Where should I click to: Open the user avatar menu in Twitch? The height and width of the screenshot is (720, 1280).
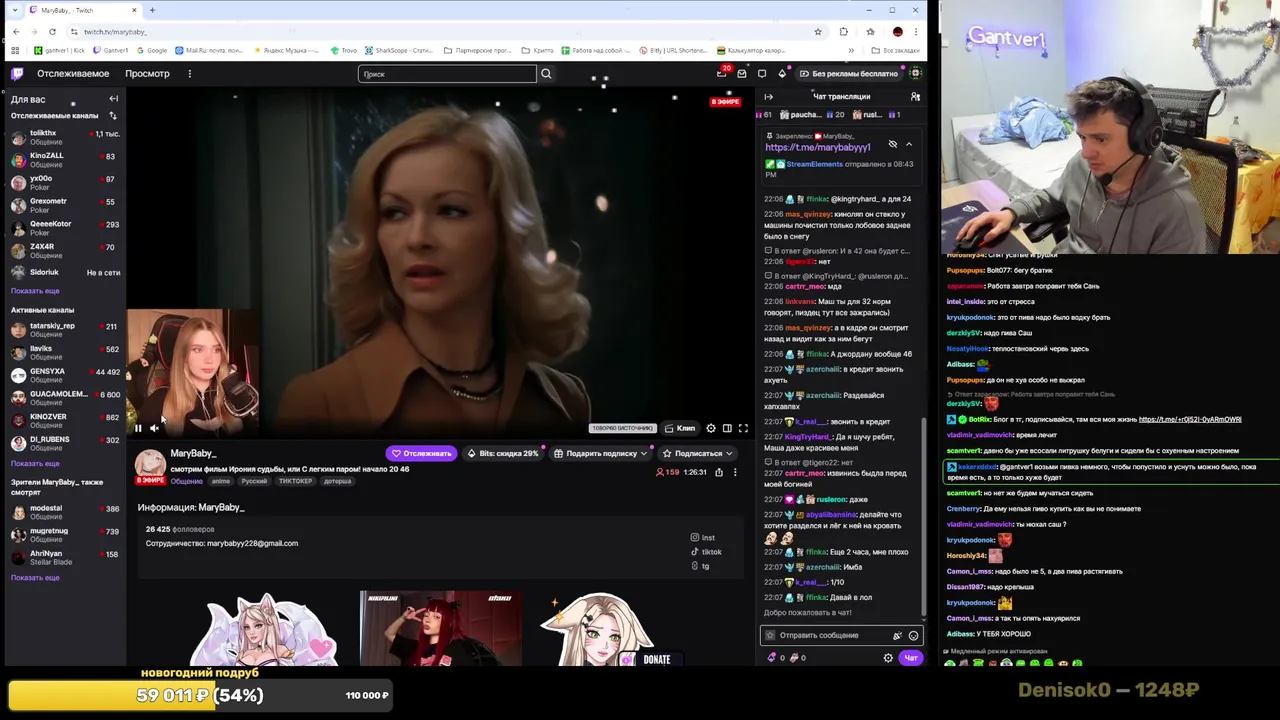(915, 73)
